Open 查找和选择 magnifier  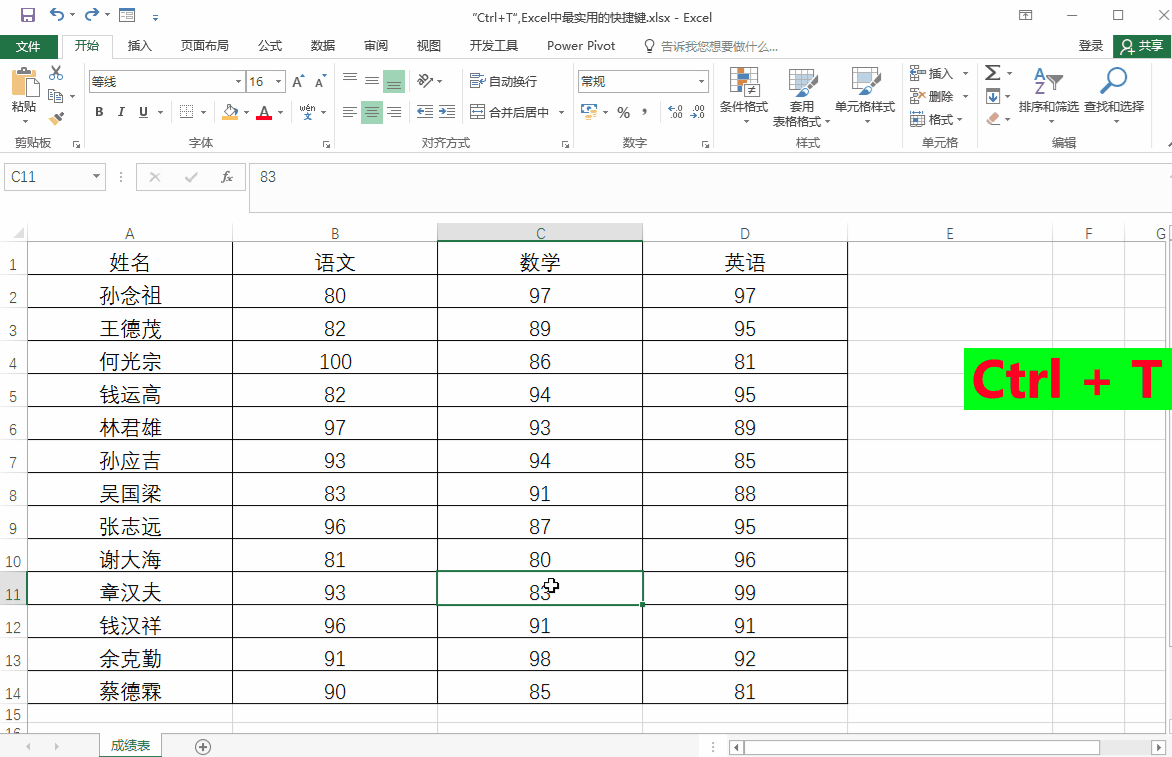click(x=1114, y=93)
